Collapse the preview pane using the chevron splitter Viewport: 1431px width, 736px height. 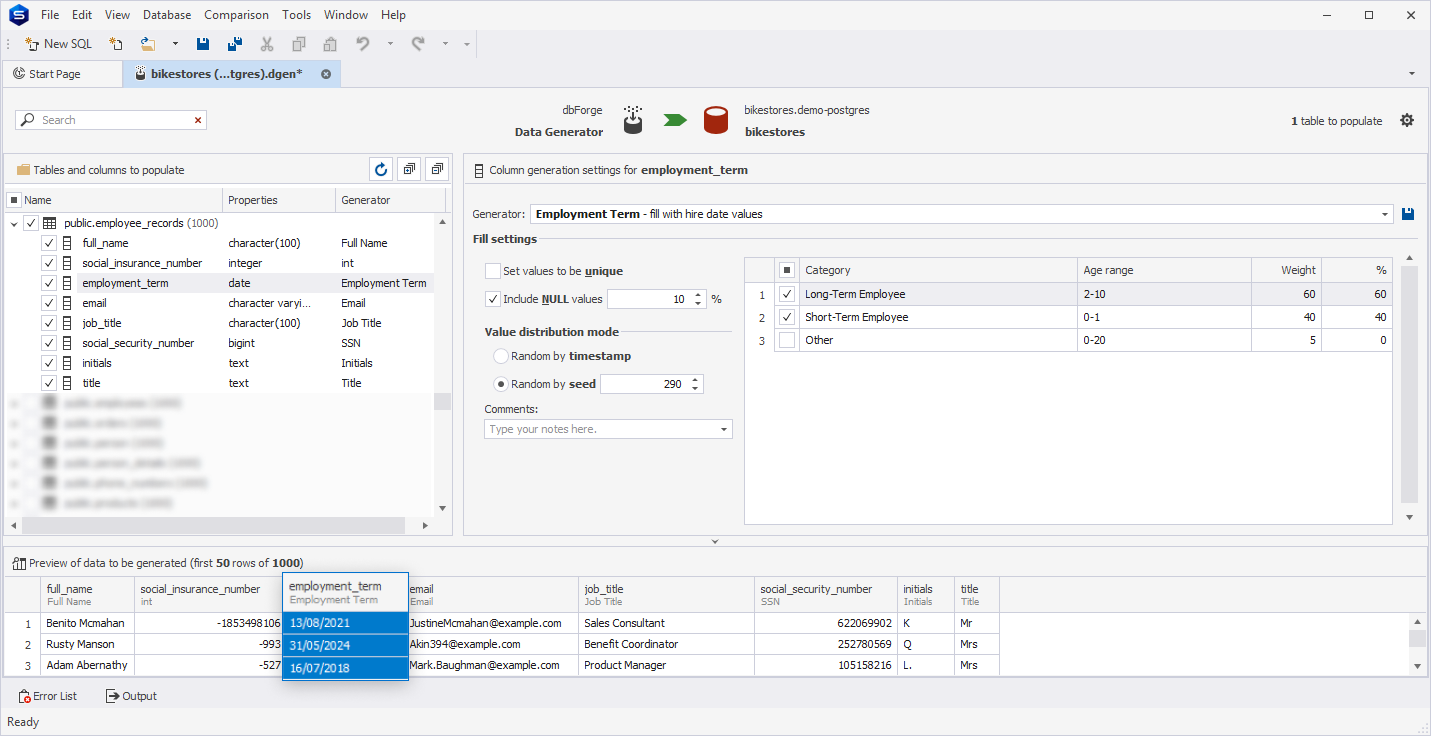click(x=715, y=542)
